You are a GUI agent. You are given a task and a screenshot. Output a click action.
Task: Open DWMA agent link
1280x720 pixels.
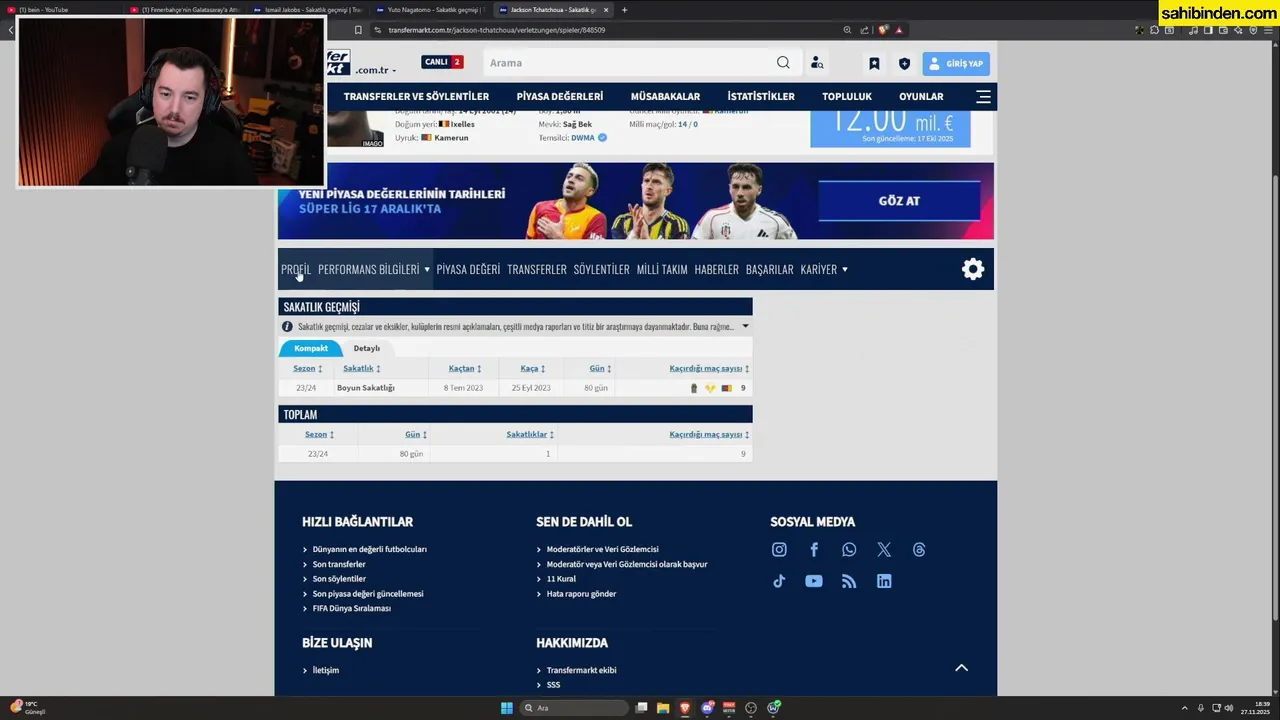pyautogui.click(x=583, y=138)
